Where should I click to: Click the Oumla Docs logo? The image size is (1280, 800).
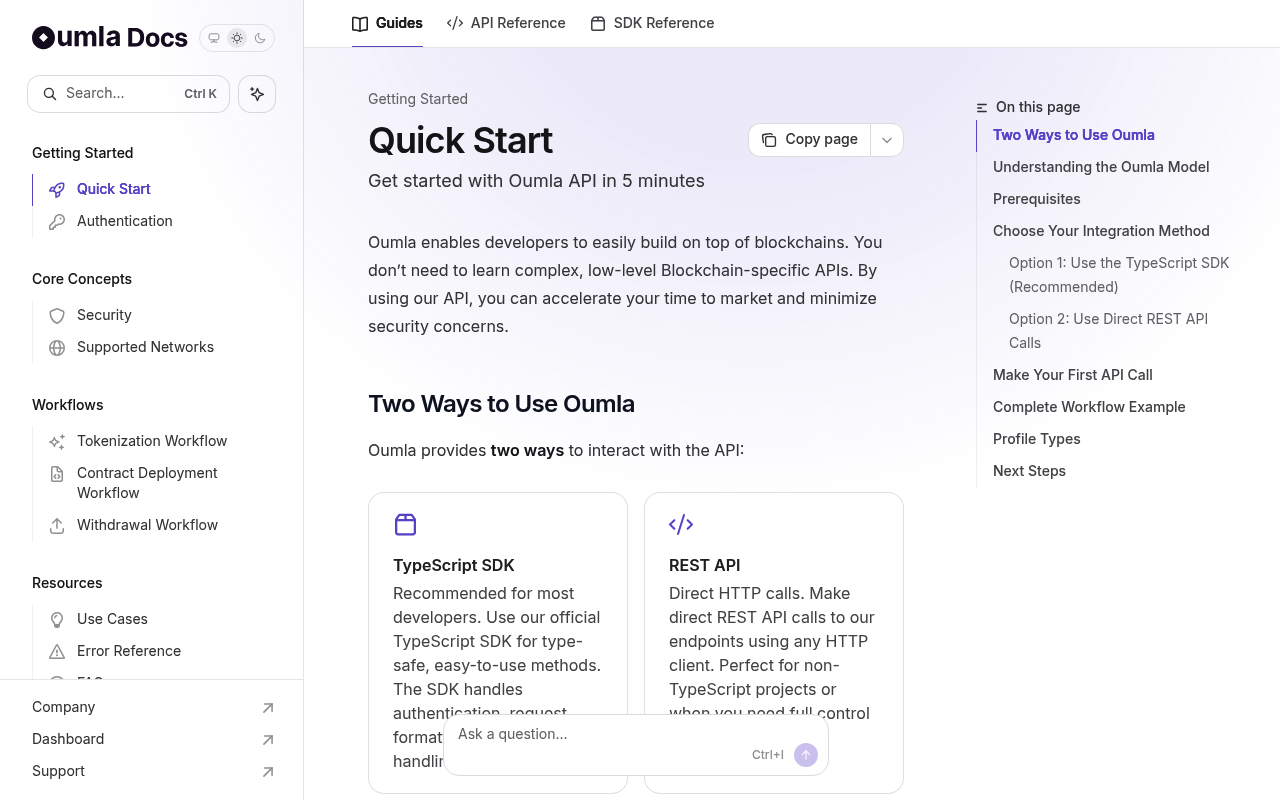tap(110, 38)
